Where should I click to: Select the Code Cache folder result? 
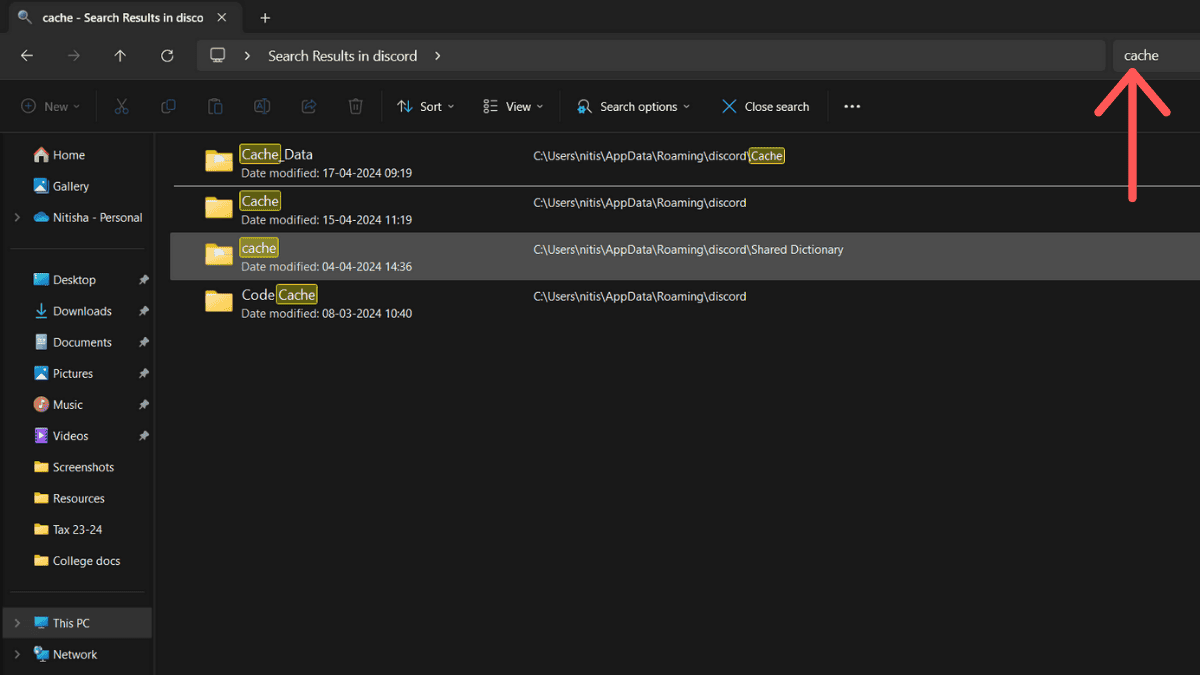685,302
